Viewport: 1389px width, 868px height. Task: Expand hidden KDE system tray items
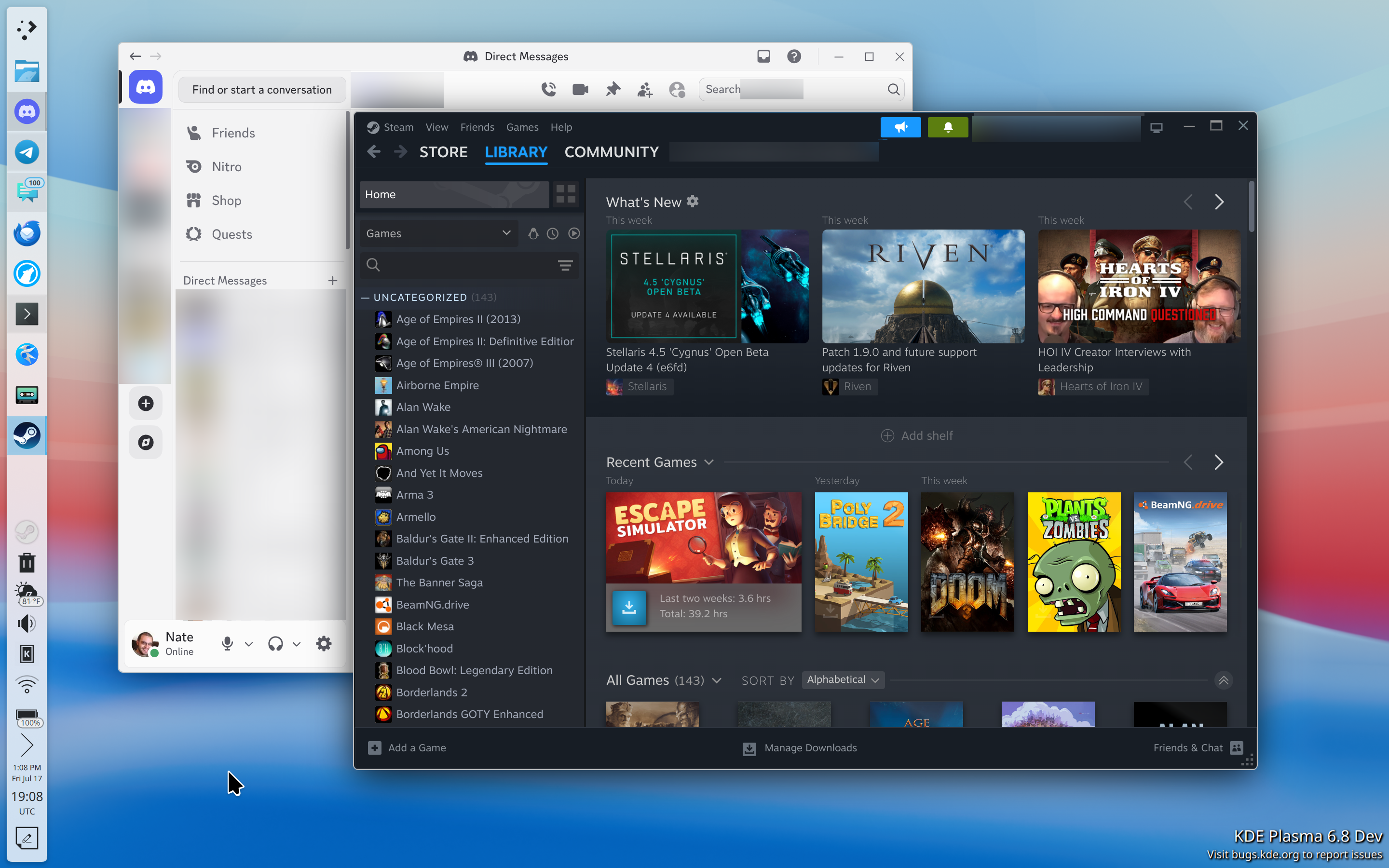27,745
